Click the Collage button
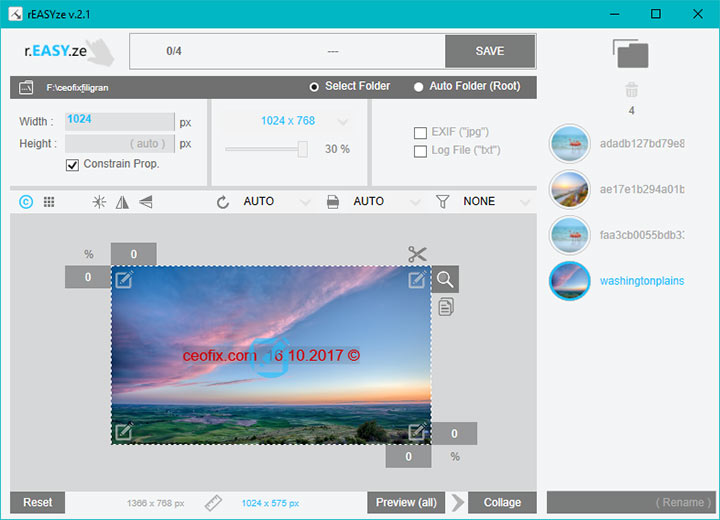The height and width of the screenshot is (520, 720). [502, 503]
